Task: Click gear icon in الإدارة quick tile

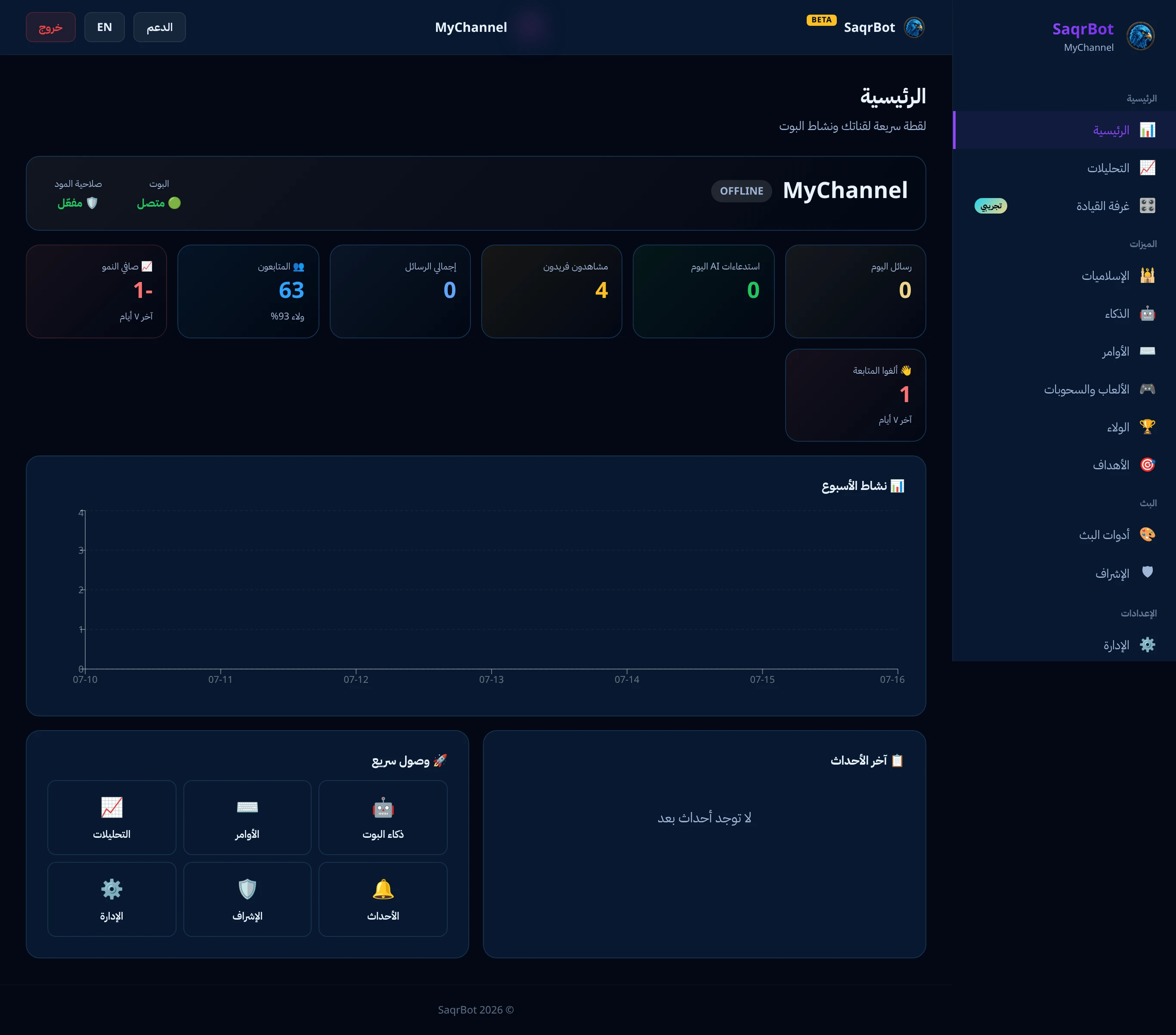Action: [111, 889]
